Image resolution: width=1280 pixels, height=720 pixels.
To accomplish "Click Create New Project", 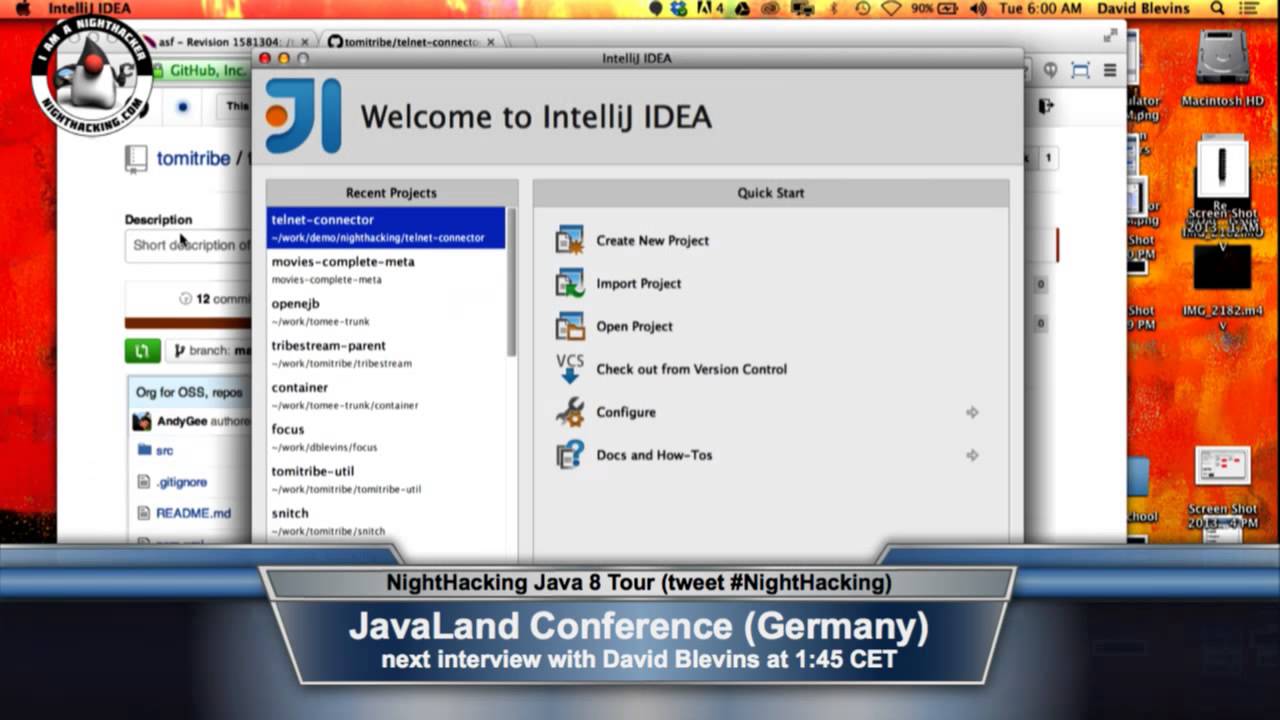I will 652,240.
